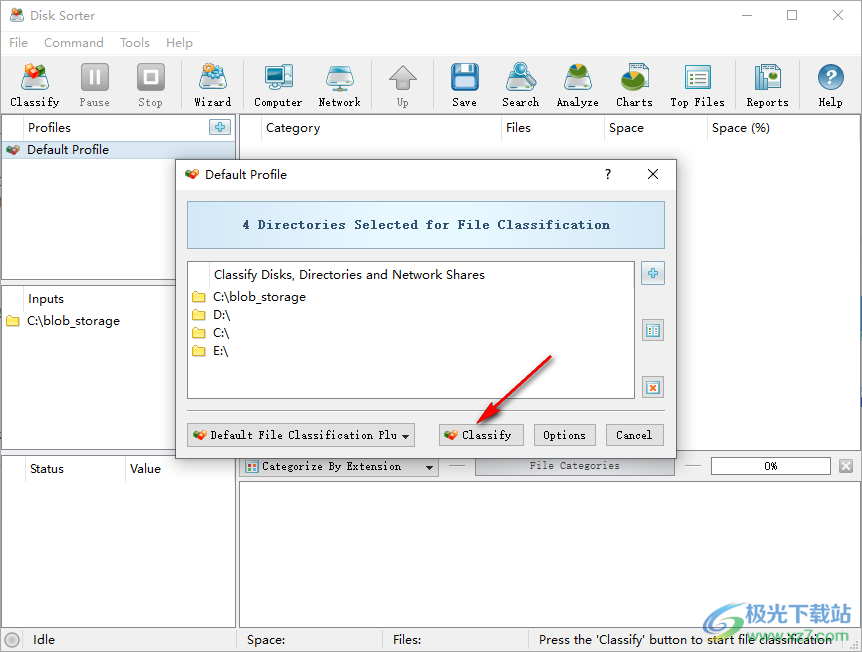Click the Space (%) column header
Viewport: 862px width, 652px height.
783,128
